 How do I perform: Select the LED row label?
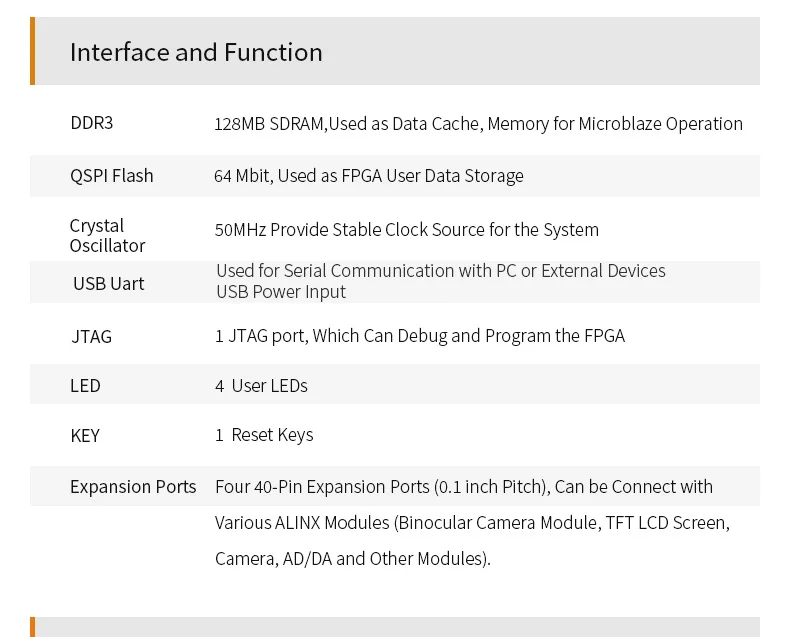click(x=85, y=386)
